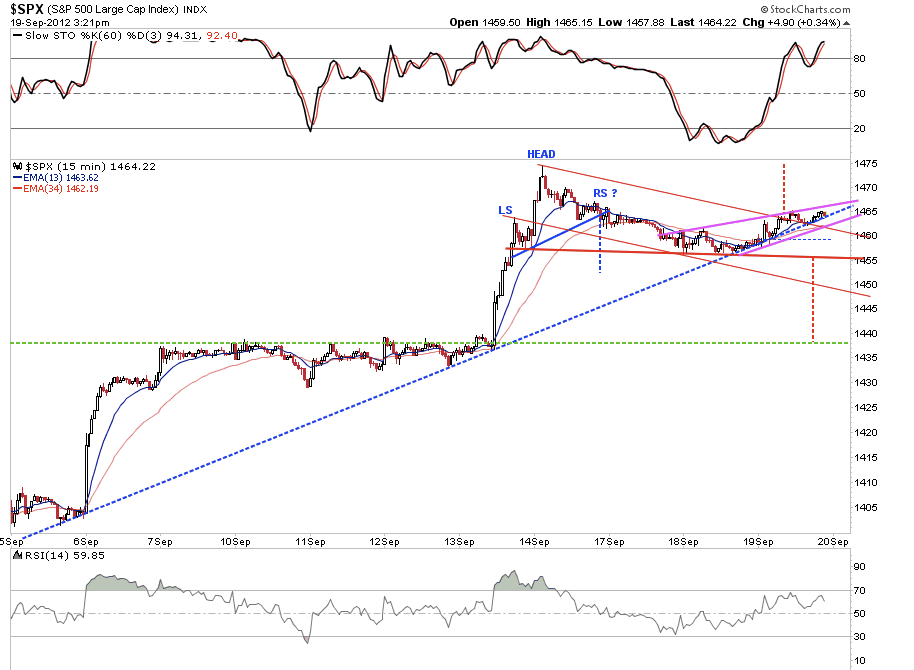This screenshot has width=914, height=670.
Task: Click the 20 level on stochastic axis
Action: [859, 128]
